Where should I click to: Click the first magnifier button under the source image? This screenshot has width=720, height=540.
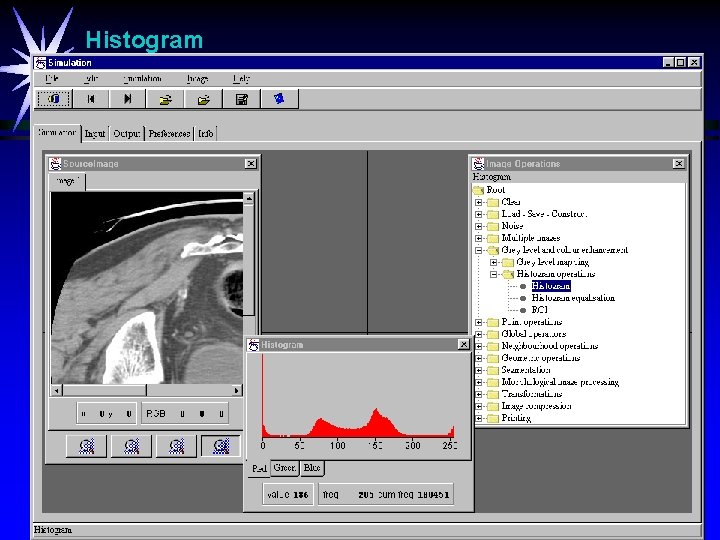[87, 446]
